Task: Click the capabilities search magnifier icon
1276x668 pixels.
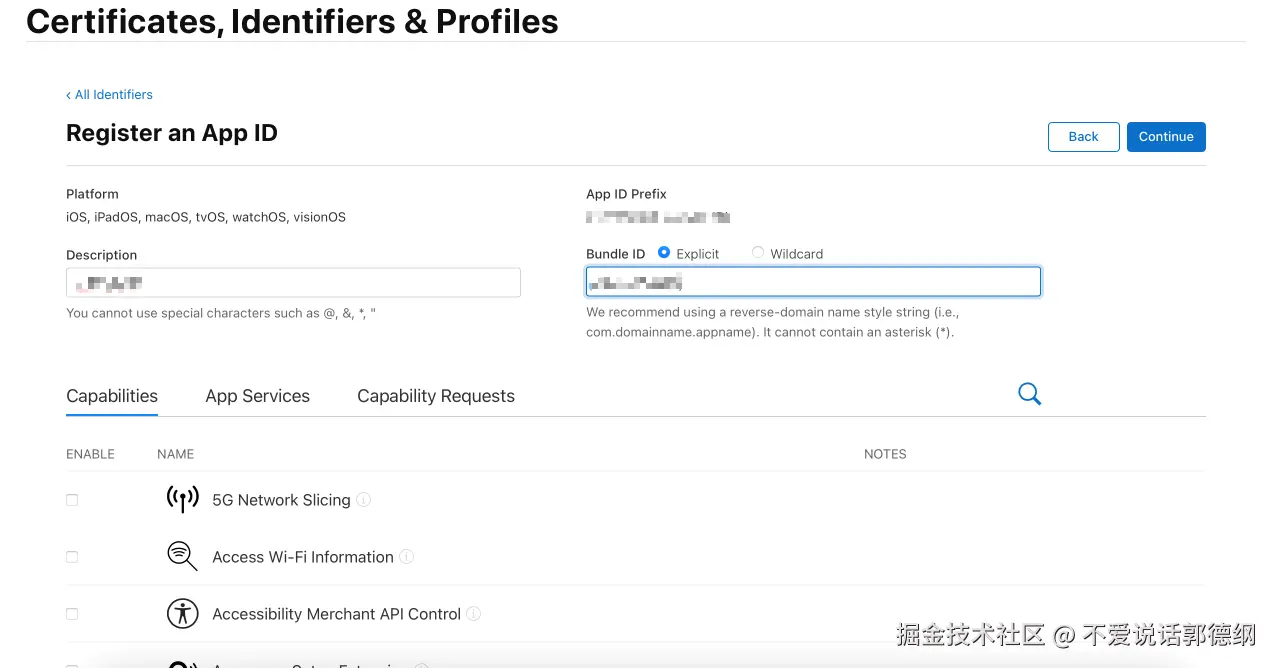Action: 1029,394
